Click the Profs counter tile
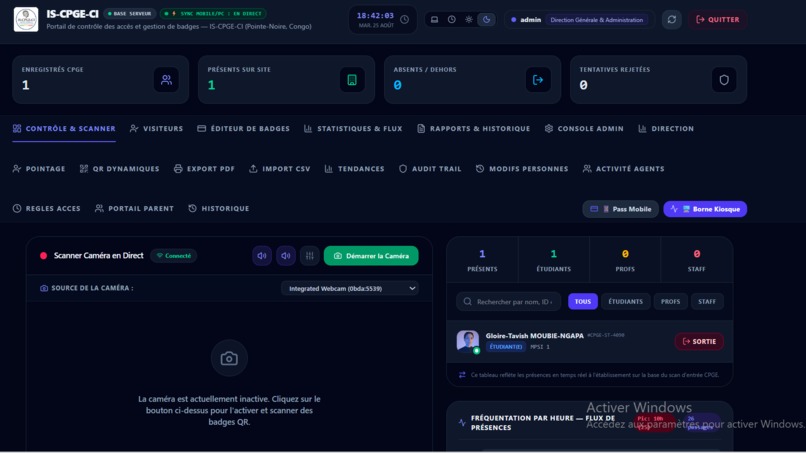806x453 pixels. point(625,260)
